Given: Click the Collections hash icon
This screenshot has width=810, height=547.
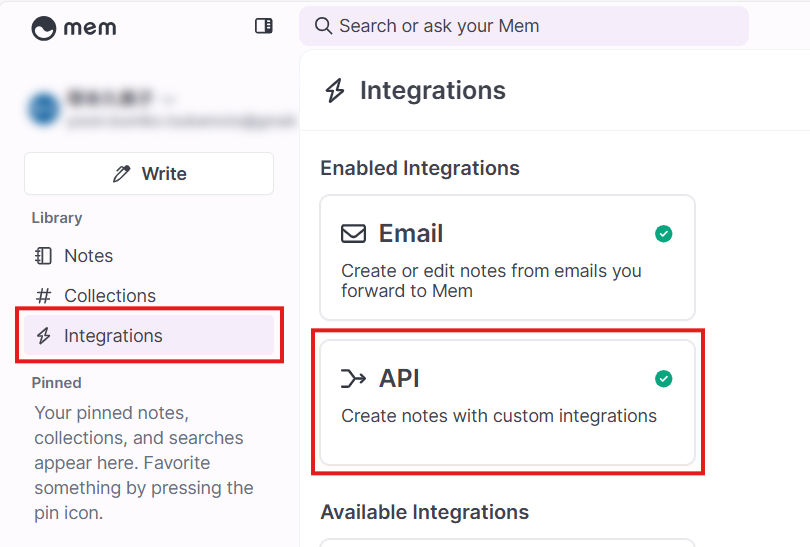Looking at the screenshot, I should (43, 296).
